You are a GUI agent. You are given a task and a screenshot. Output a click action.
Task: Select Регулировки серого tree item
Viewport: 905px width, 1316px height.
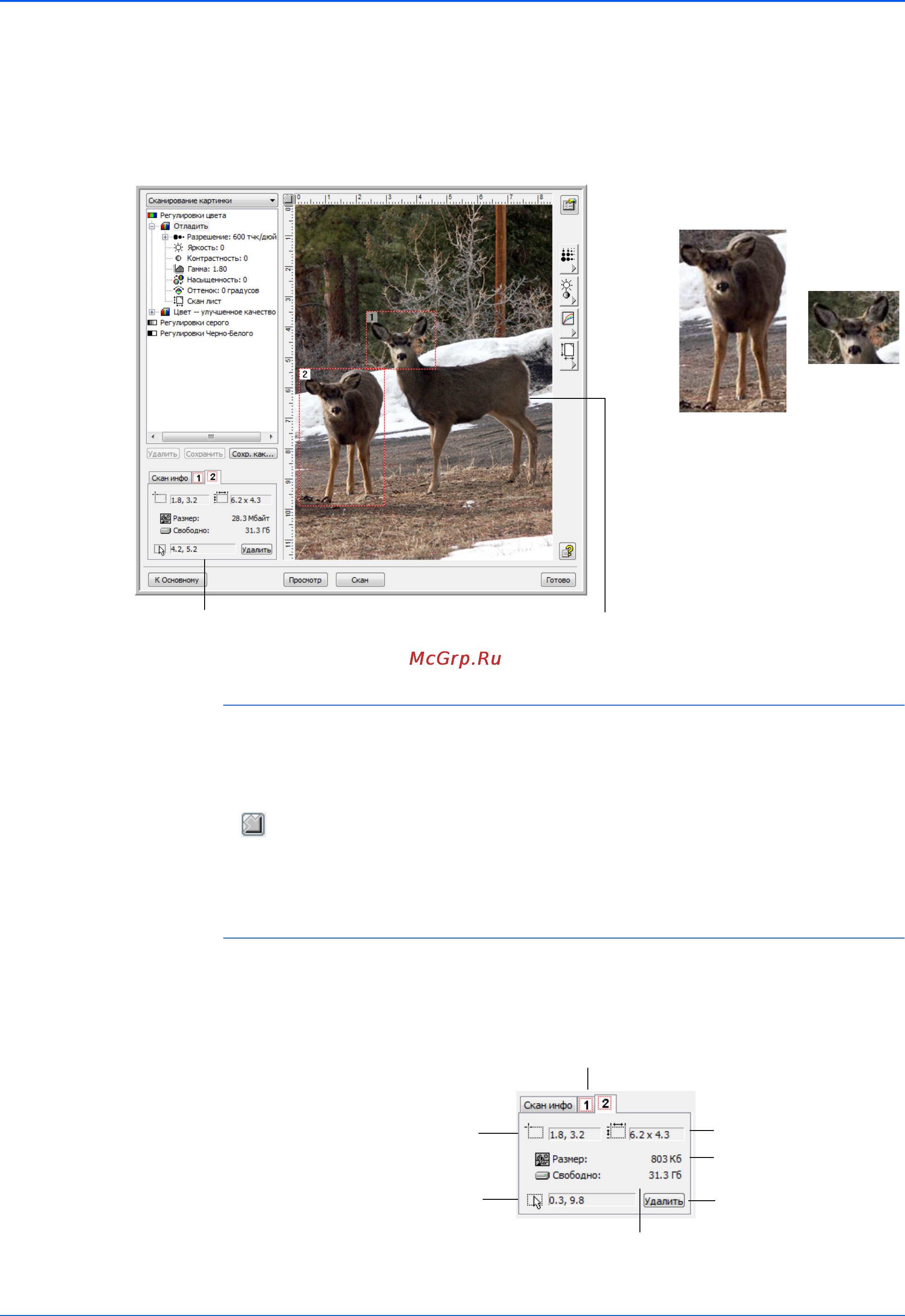tap(194, 323)
